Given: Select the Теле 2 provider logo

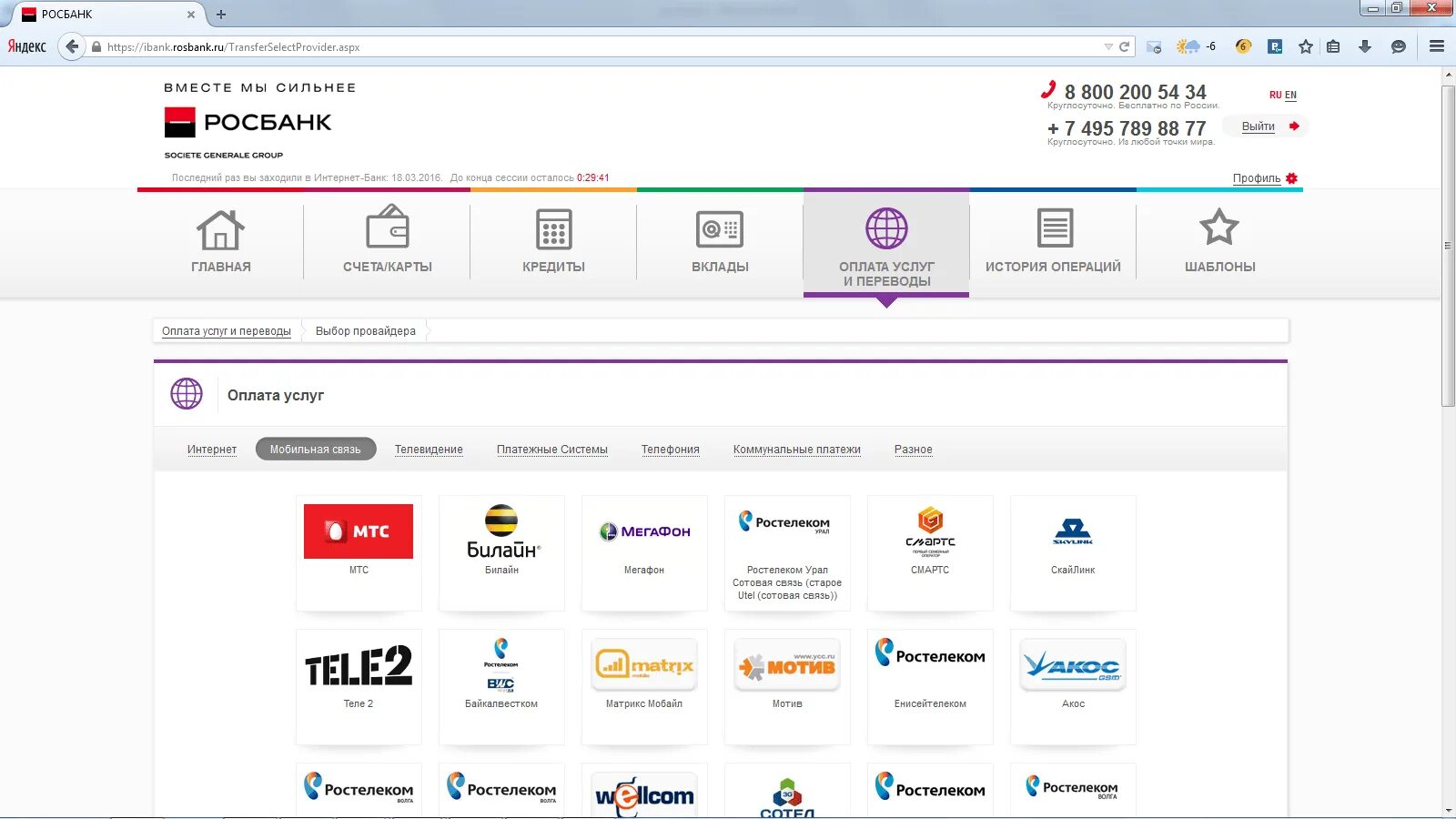Looking at the screenshot, I should pyautogui.click(x=359, y=665).
